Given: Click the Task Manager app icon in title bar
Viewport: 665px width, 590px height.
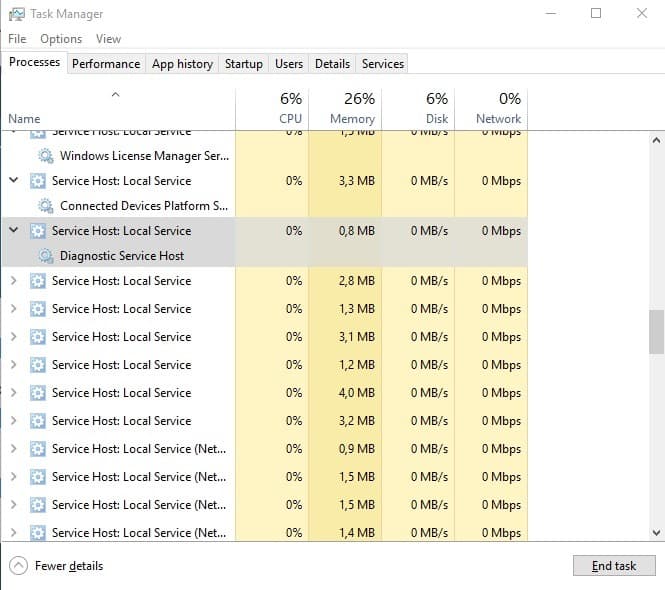Looking at the screenshot, I should [x=17, y=14].
